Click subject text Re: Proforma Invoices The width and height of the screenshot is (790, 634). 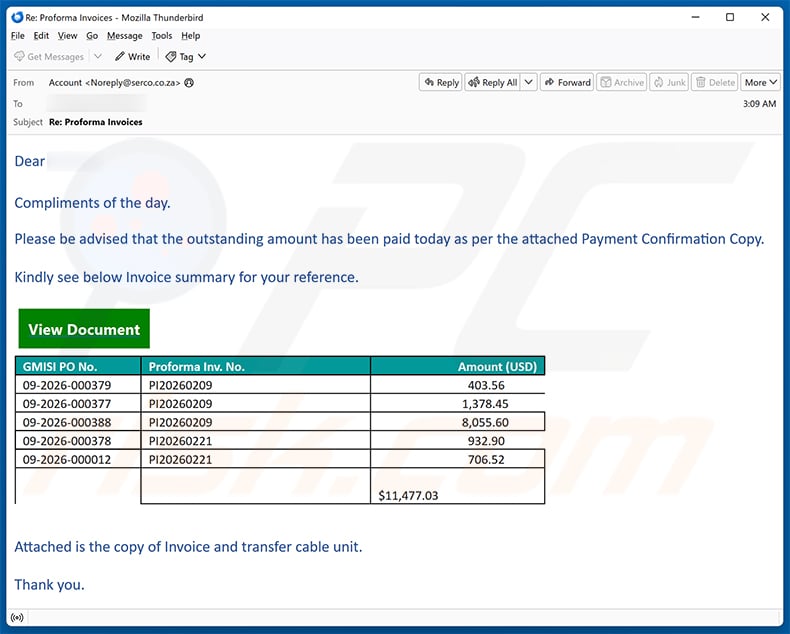(96, 122)
